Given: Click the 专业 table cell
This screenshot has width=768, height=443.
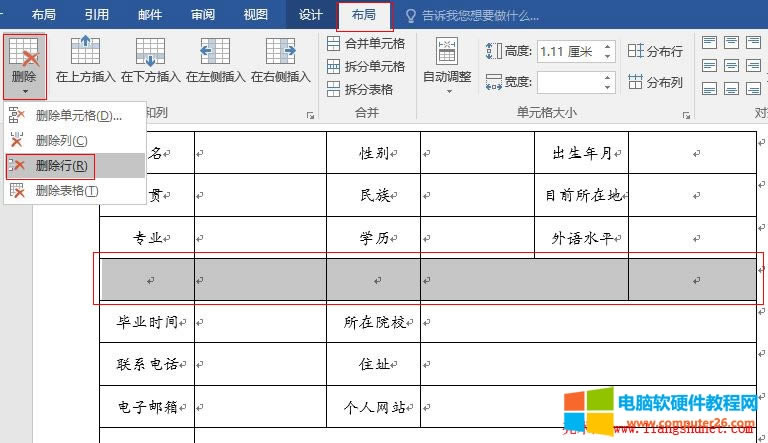Looking at the screenshot, I should tap(147, 238).
